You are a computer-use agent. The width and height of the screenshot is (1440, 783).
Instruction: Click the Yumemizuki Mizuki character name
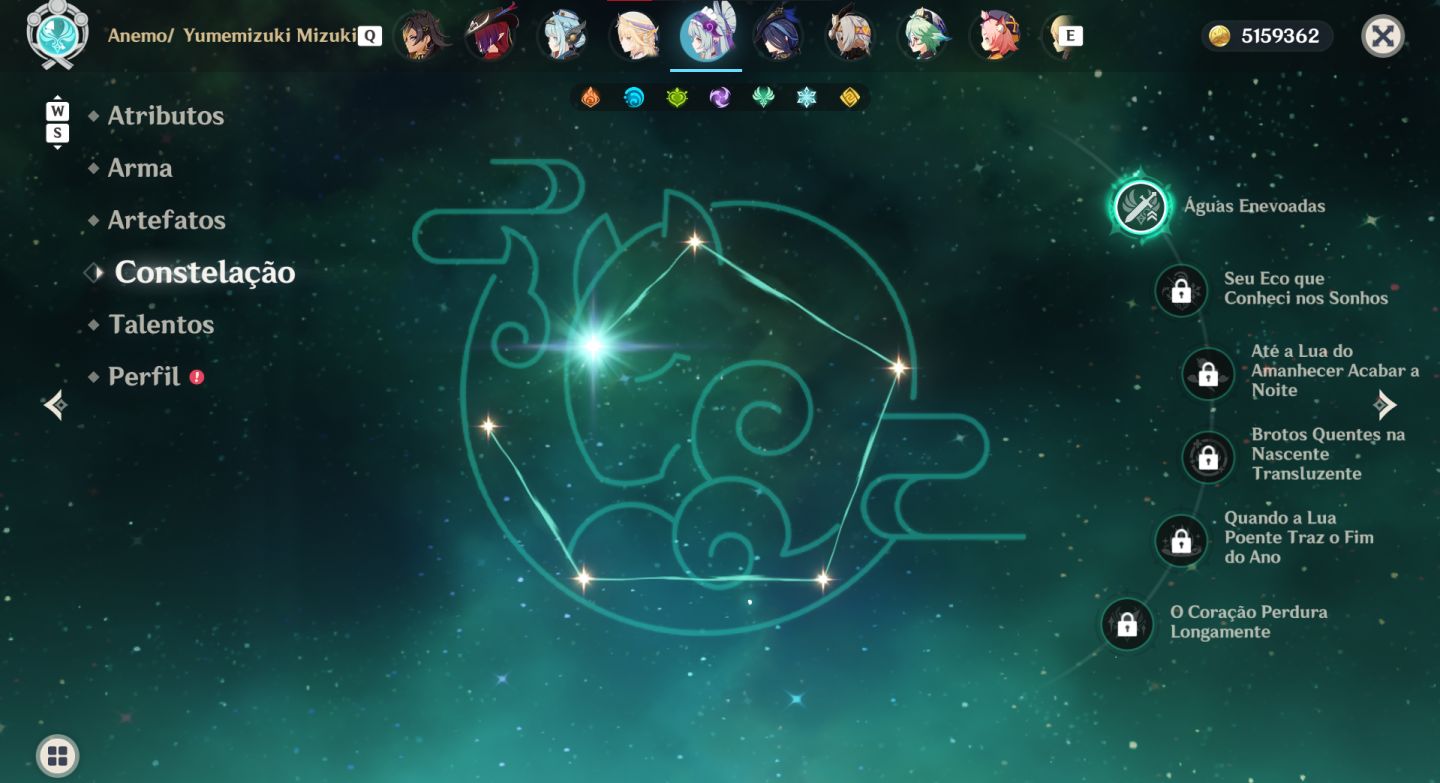(269, 36)
